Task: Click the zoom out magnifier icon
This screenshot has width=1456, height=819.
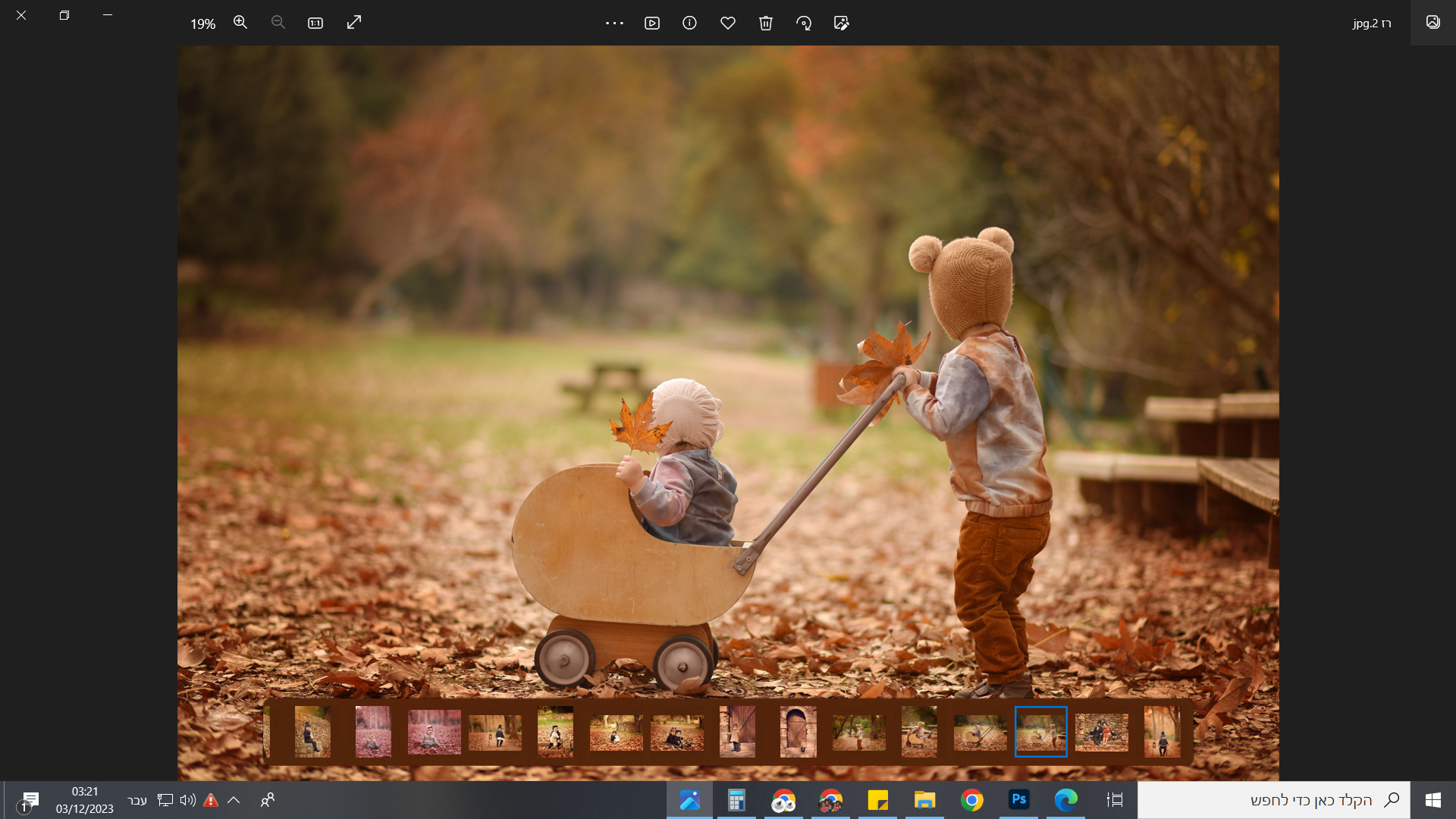Action: click(278, 23)
